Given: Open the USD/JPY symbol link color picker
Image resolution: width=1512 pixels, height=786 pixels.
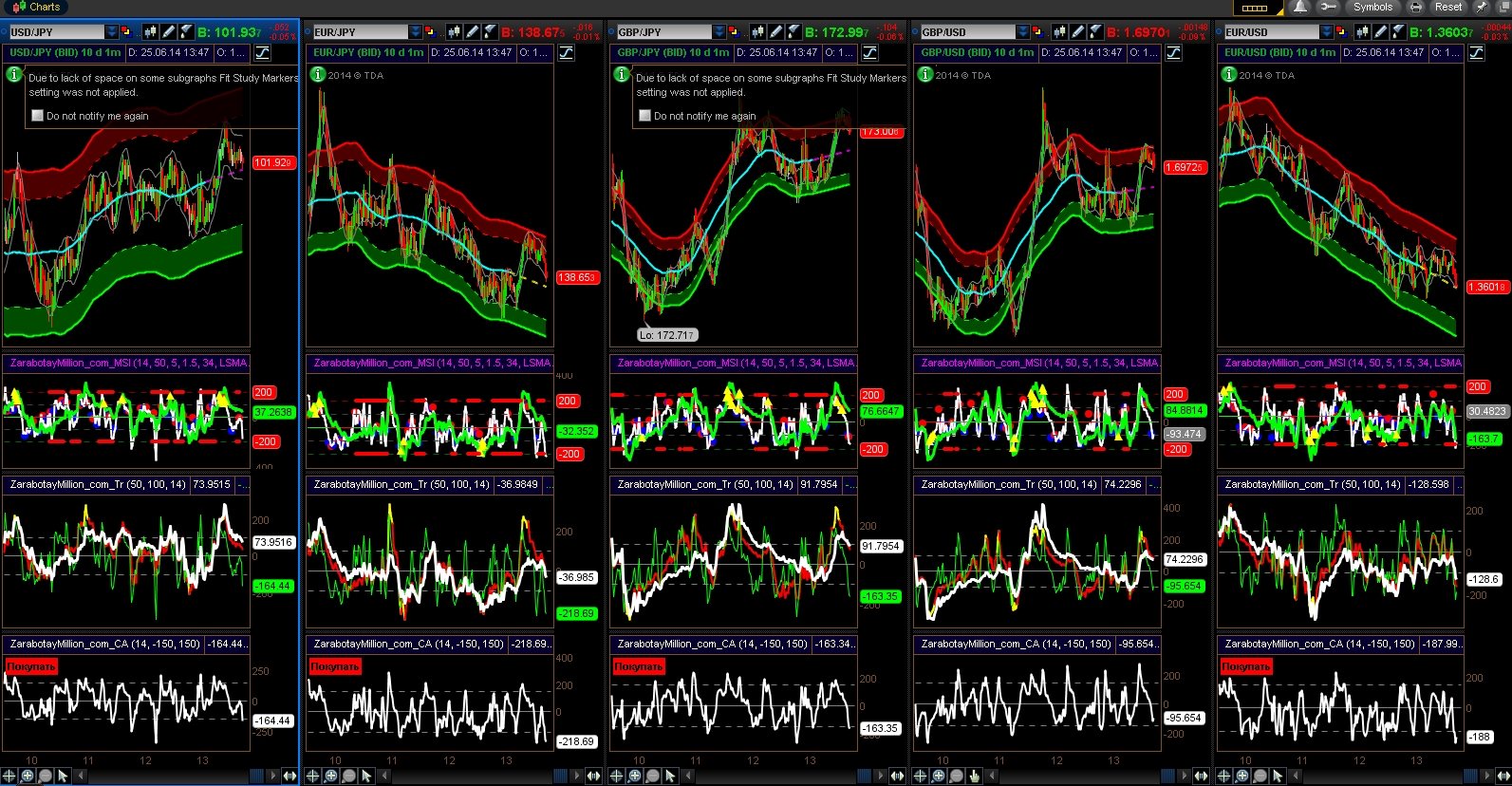Looking at the screenshot, I should tap(126, 32).
